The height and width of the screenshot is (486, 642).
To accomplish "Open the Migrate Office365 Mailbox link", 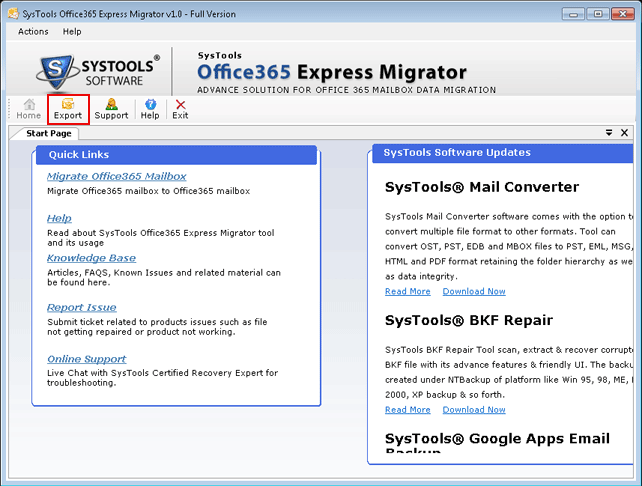I will pyautogui.click(x=117, y=176).
